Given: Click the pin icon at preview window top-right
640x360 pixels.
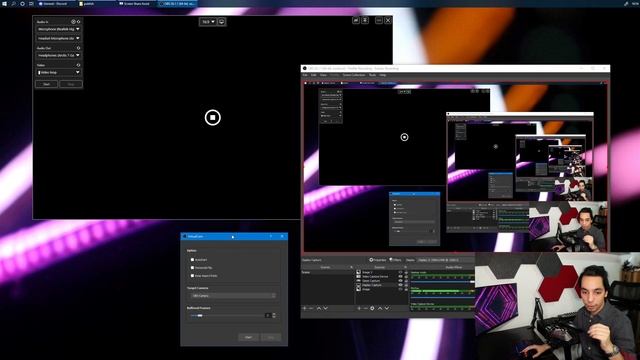Looking at the screenshot, I should 365,20.
